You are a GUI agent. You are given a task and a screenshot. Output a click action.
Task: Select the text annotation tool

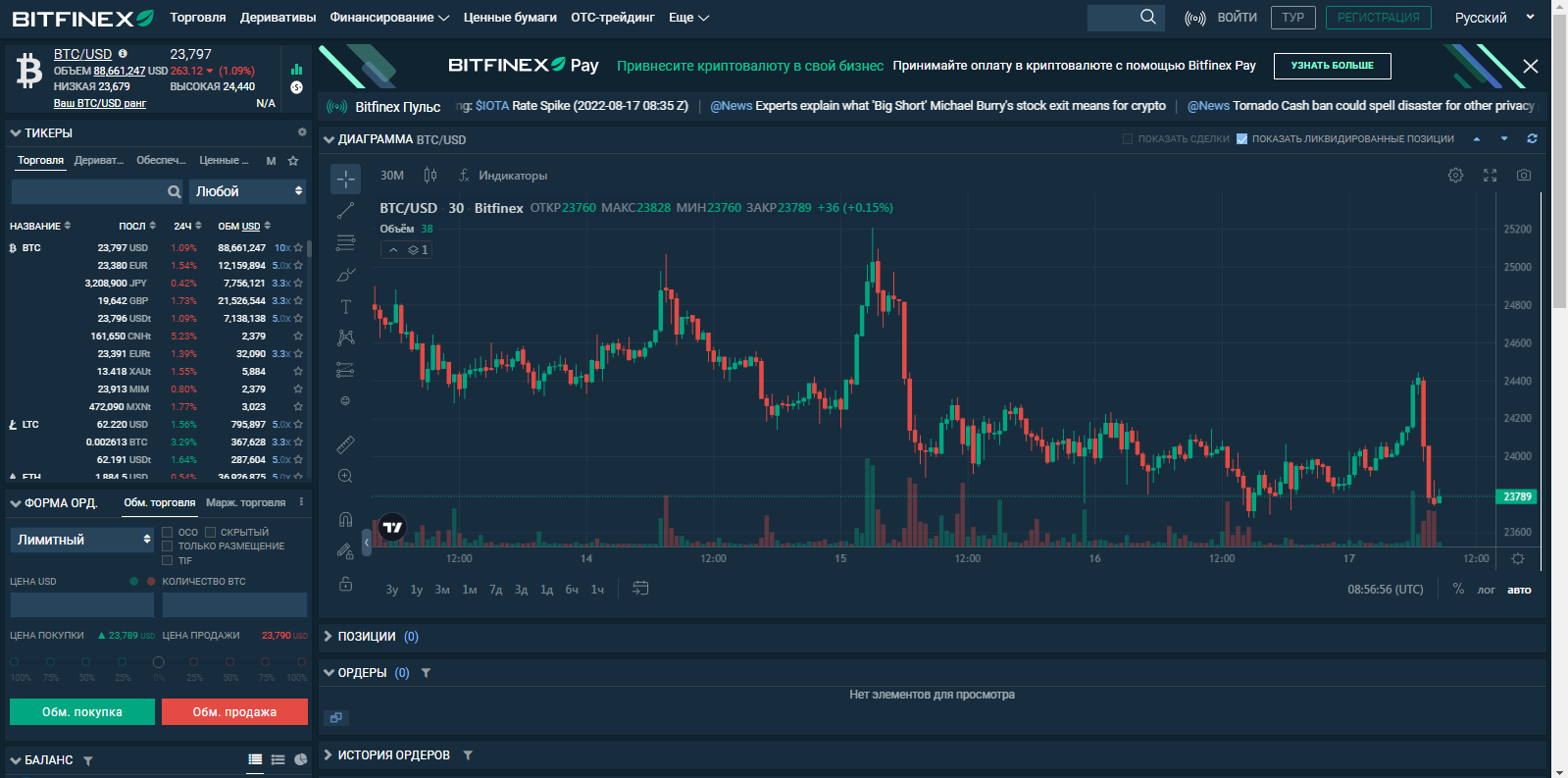click(x=345, y=306)
